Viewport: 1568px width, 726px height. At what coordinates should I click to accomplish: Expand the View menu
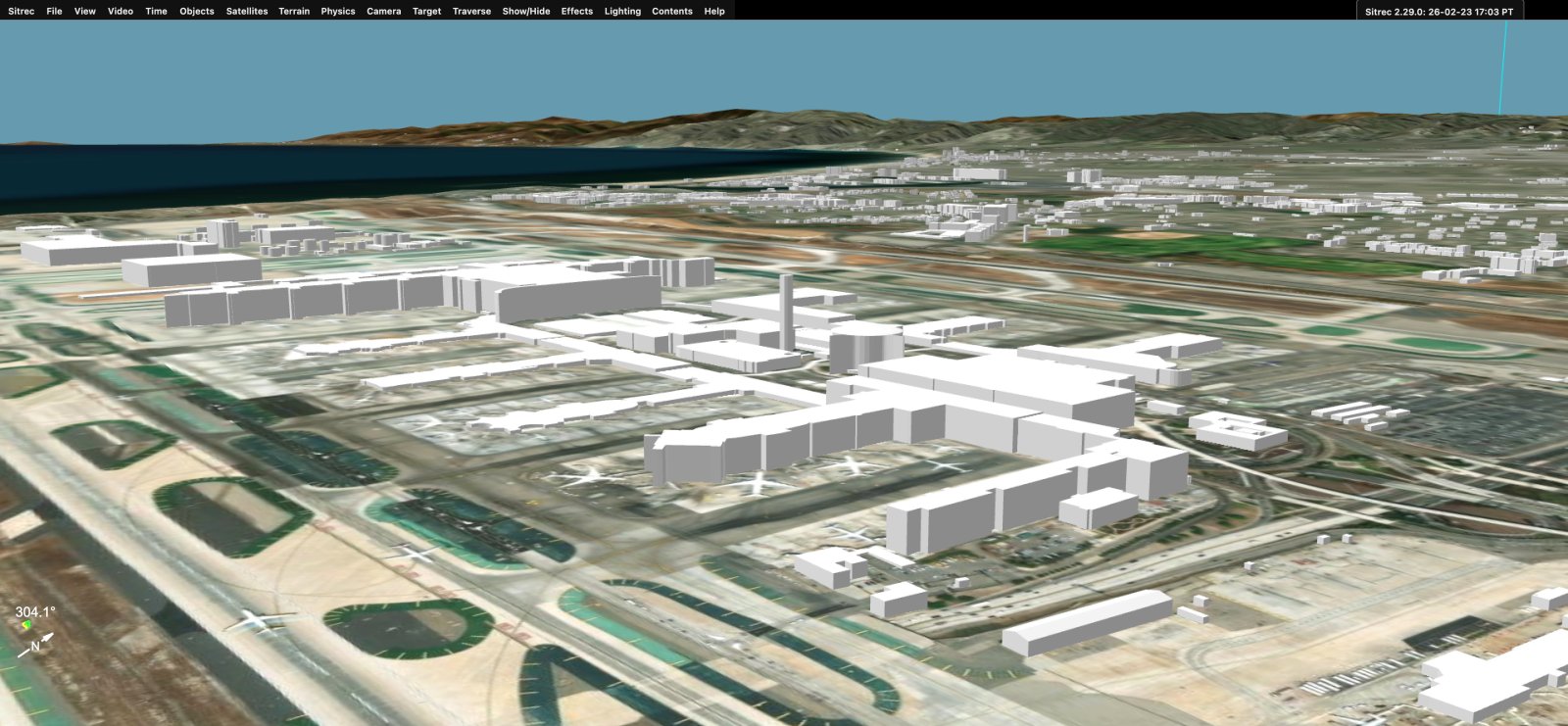tap(85, 11)
